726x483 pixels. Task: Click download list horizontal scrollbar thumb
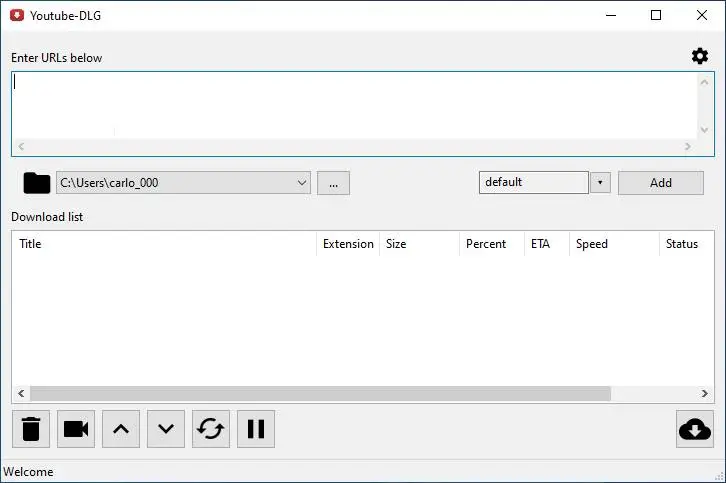click(x=320, y=394)
